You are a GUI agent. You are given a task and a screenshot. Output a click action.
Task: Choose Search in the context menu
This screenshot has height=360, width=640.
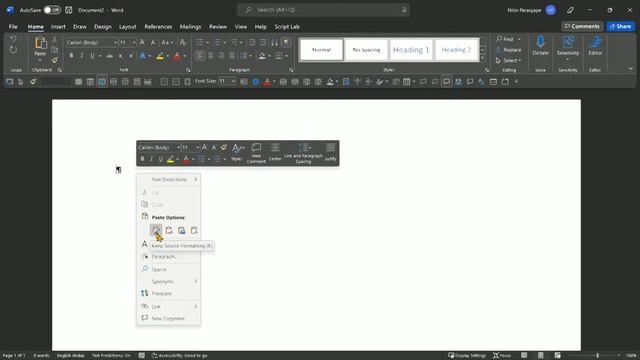click(169, 269)
